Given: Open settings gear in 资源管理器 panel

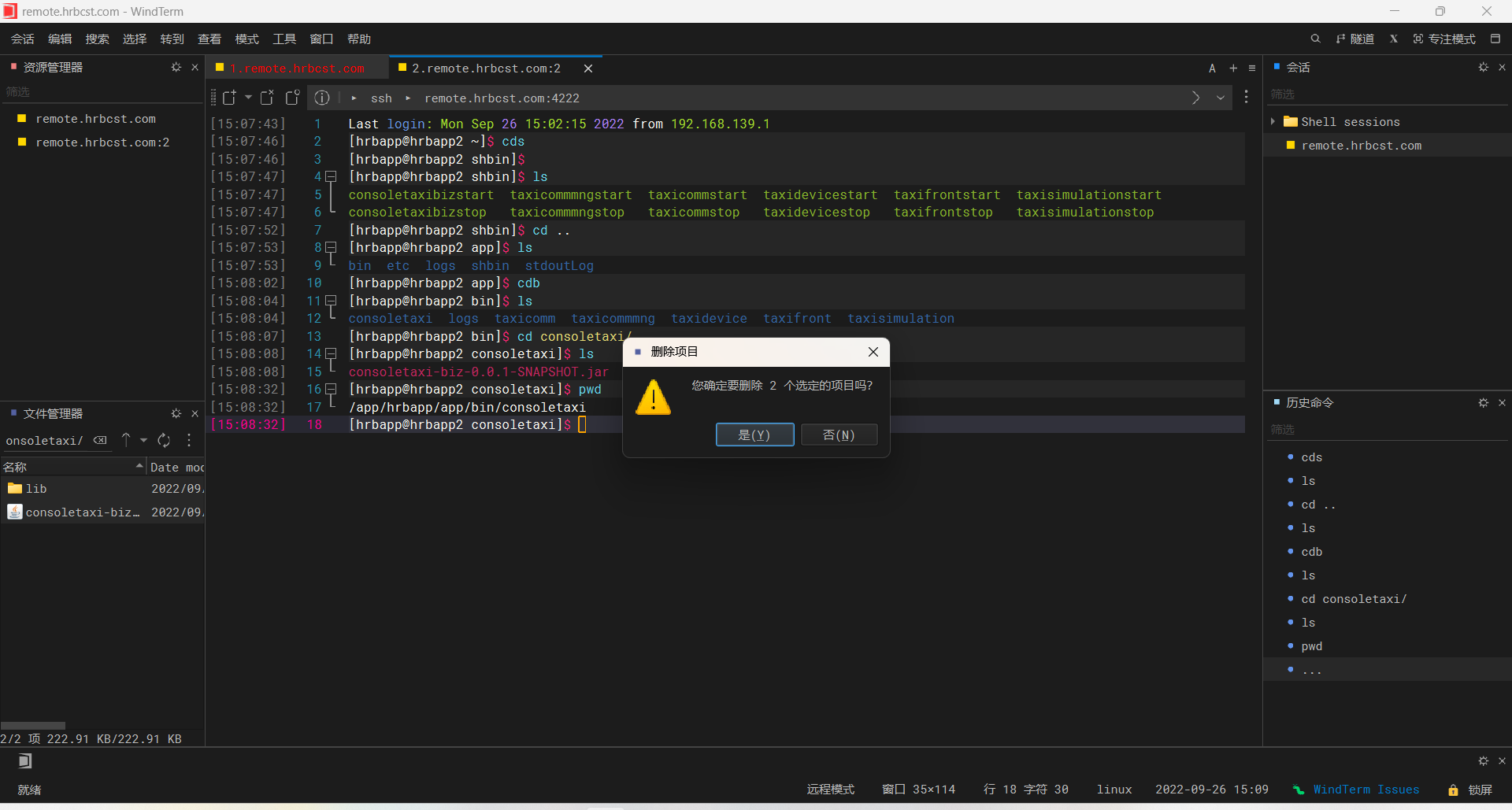Looking at the screenshot, I should click(x=176, y=68).
